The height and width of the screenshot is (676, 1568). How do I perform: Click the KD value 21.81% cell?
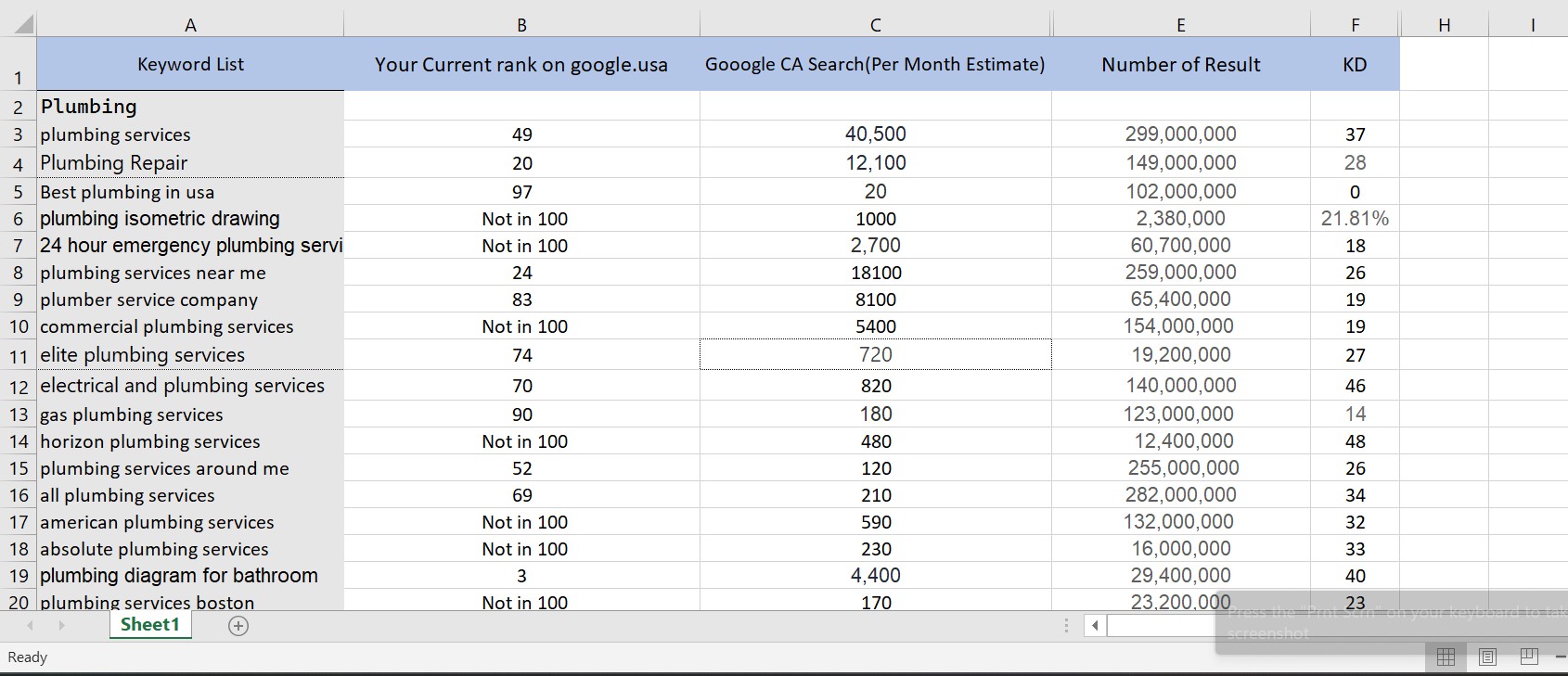coord(1354,219)
